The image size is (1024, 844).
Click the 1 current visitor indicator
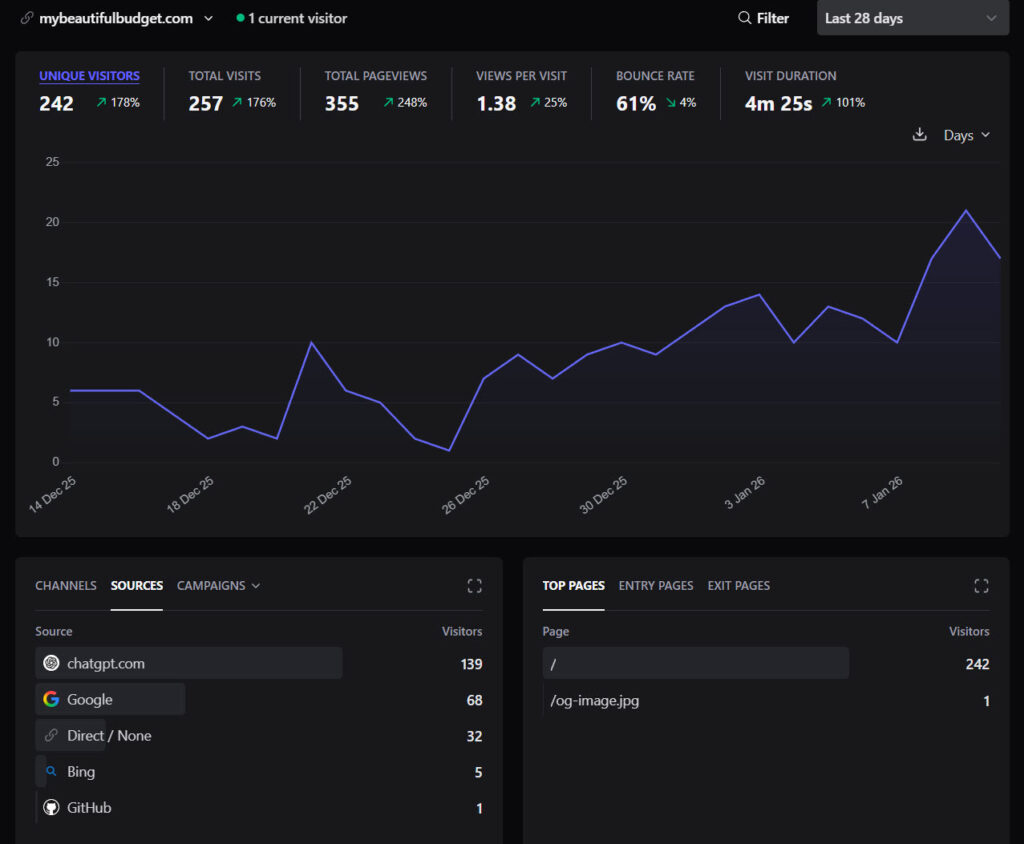(291, 18)
